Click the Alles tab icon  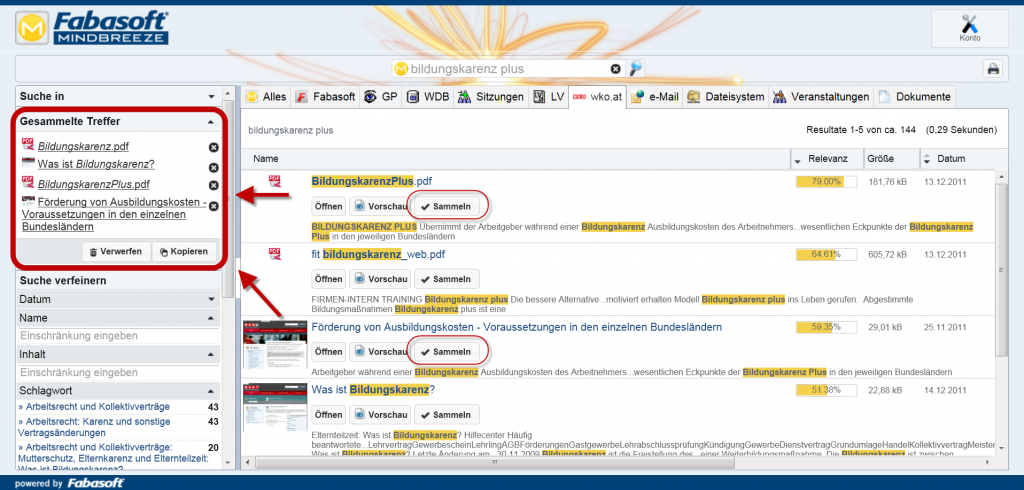tap(252, 97)
